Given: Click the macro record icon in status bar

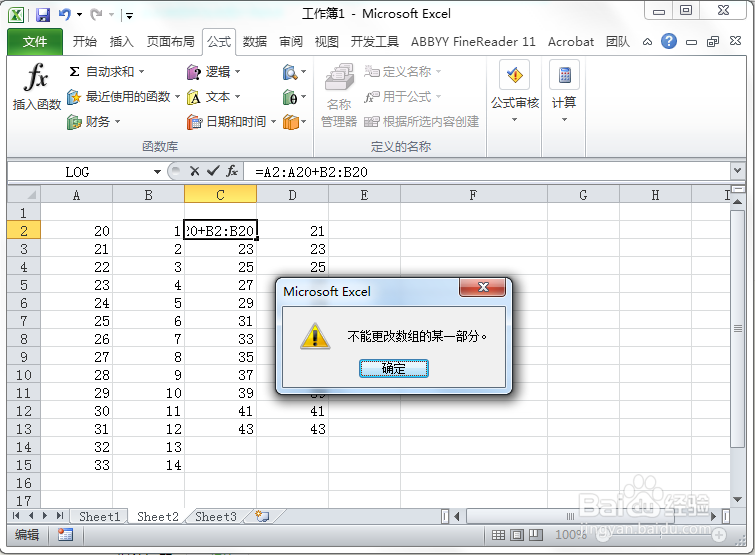Looking at the screenshot, I should [65, 534].
